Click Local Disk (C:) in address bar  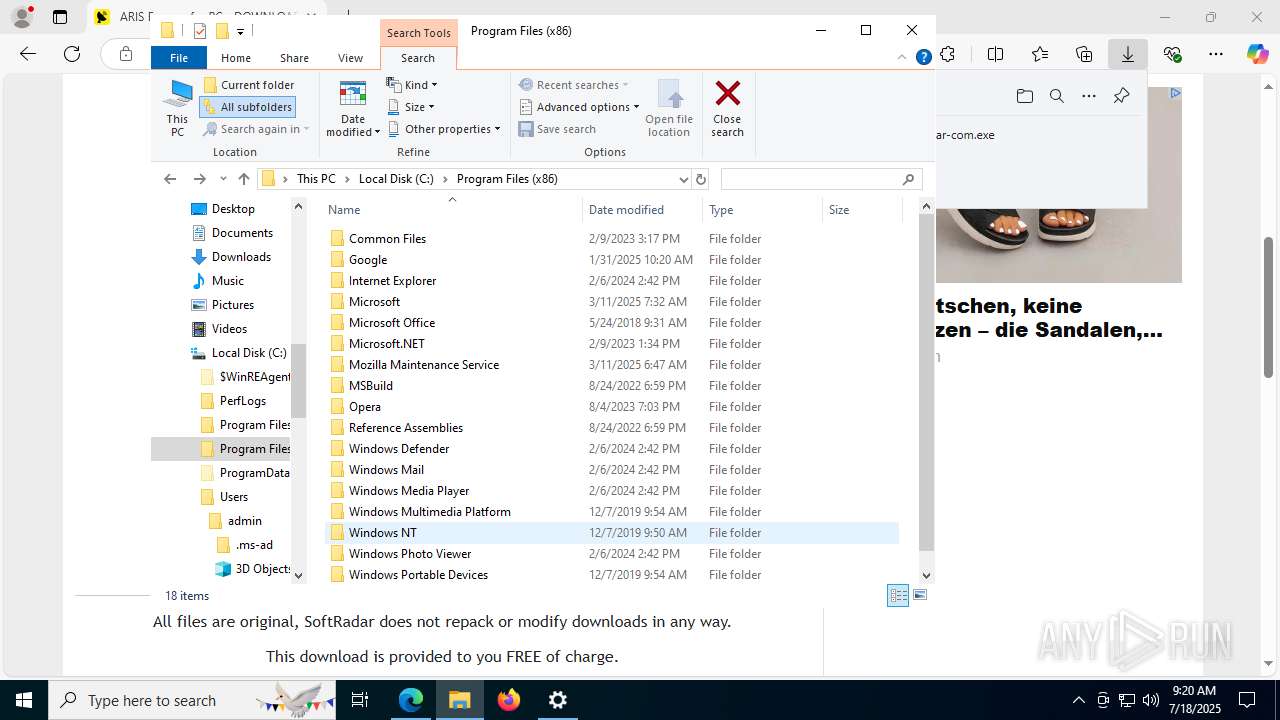(x=396, y=179)
